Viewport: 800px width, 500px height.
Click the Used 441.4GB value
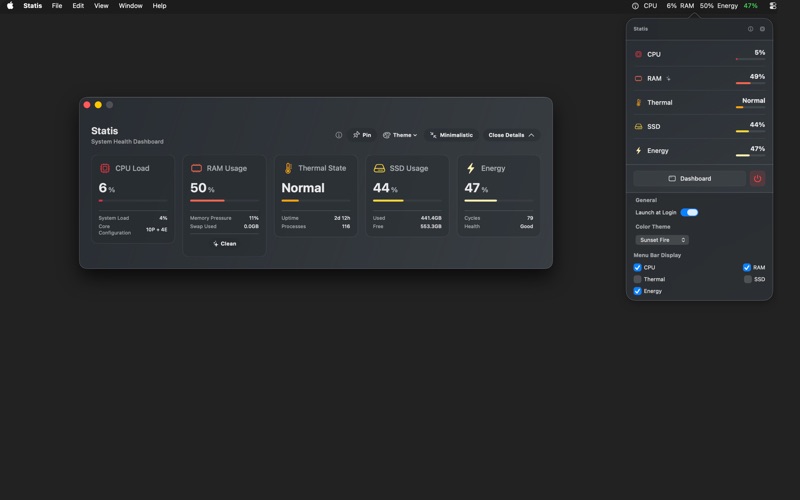(431, 218)
